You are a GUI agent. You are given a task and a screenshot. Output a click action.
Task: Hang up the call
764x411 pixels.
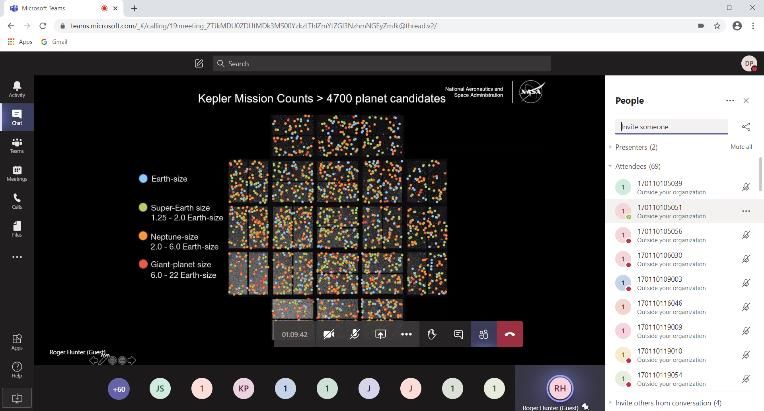[510, 334]
